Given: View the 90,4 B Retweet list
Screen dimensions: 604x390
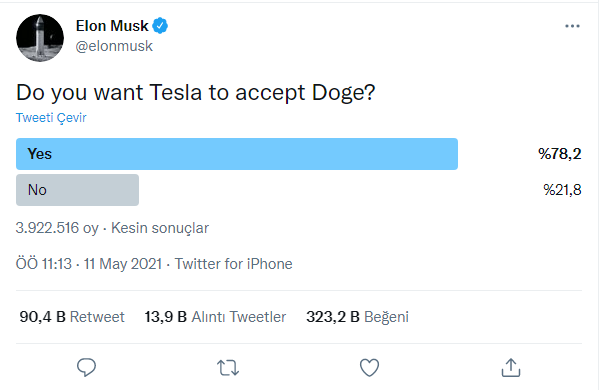Looking at the screenshot, I should click(x=72, y=317).
